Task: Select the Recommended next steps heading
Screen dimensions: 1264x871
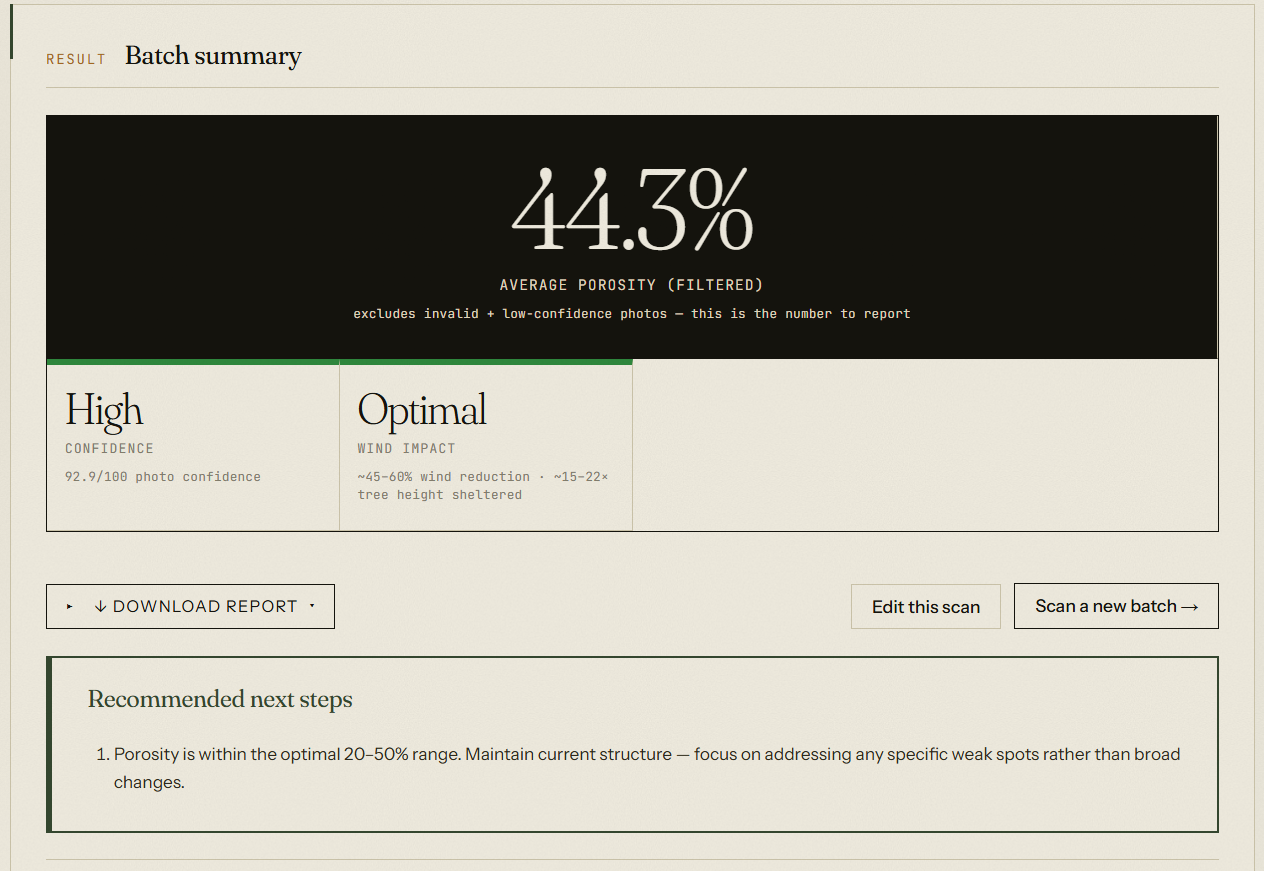Action: (220, 699)
